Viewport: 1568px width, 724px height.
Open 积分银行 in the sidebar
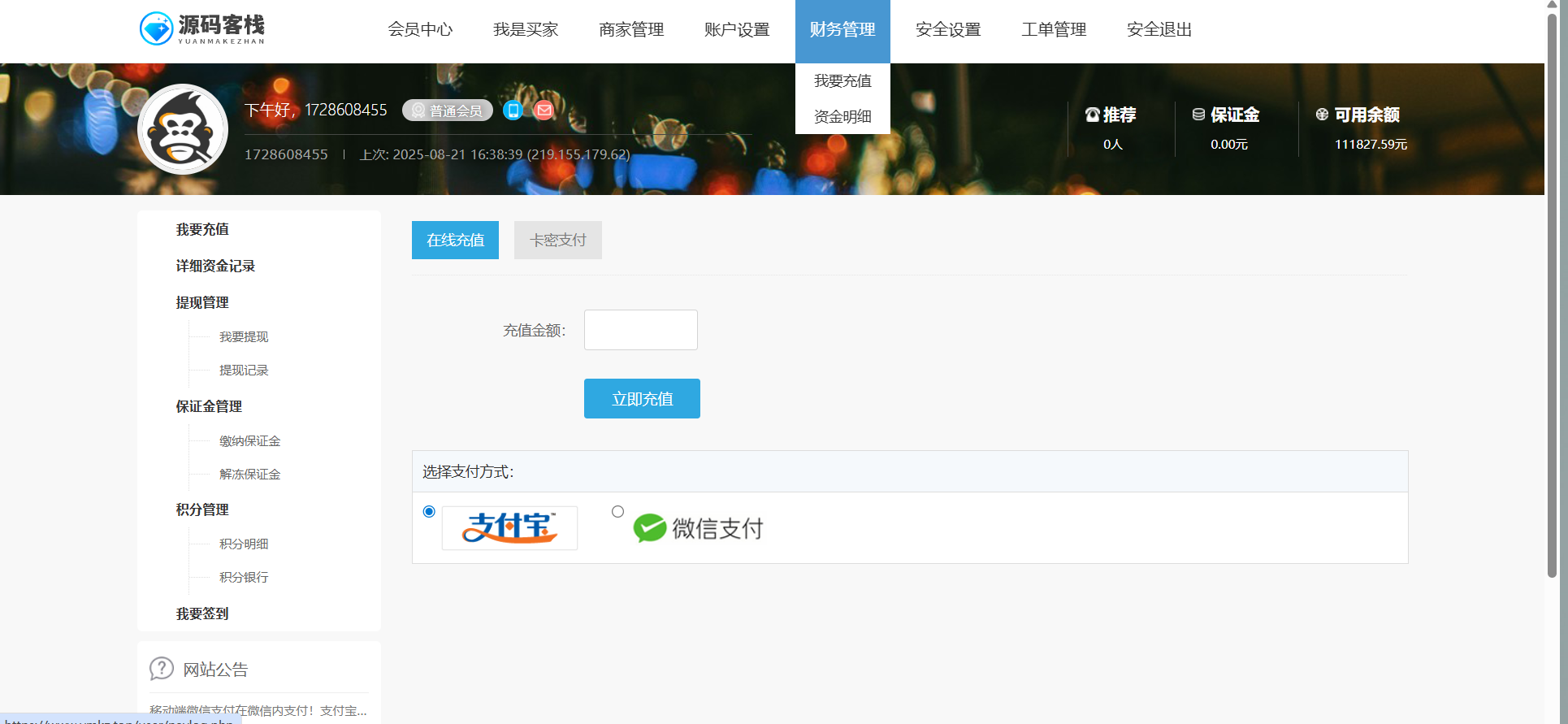pyautogui.click(x=244, y=577)
